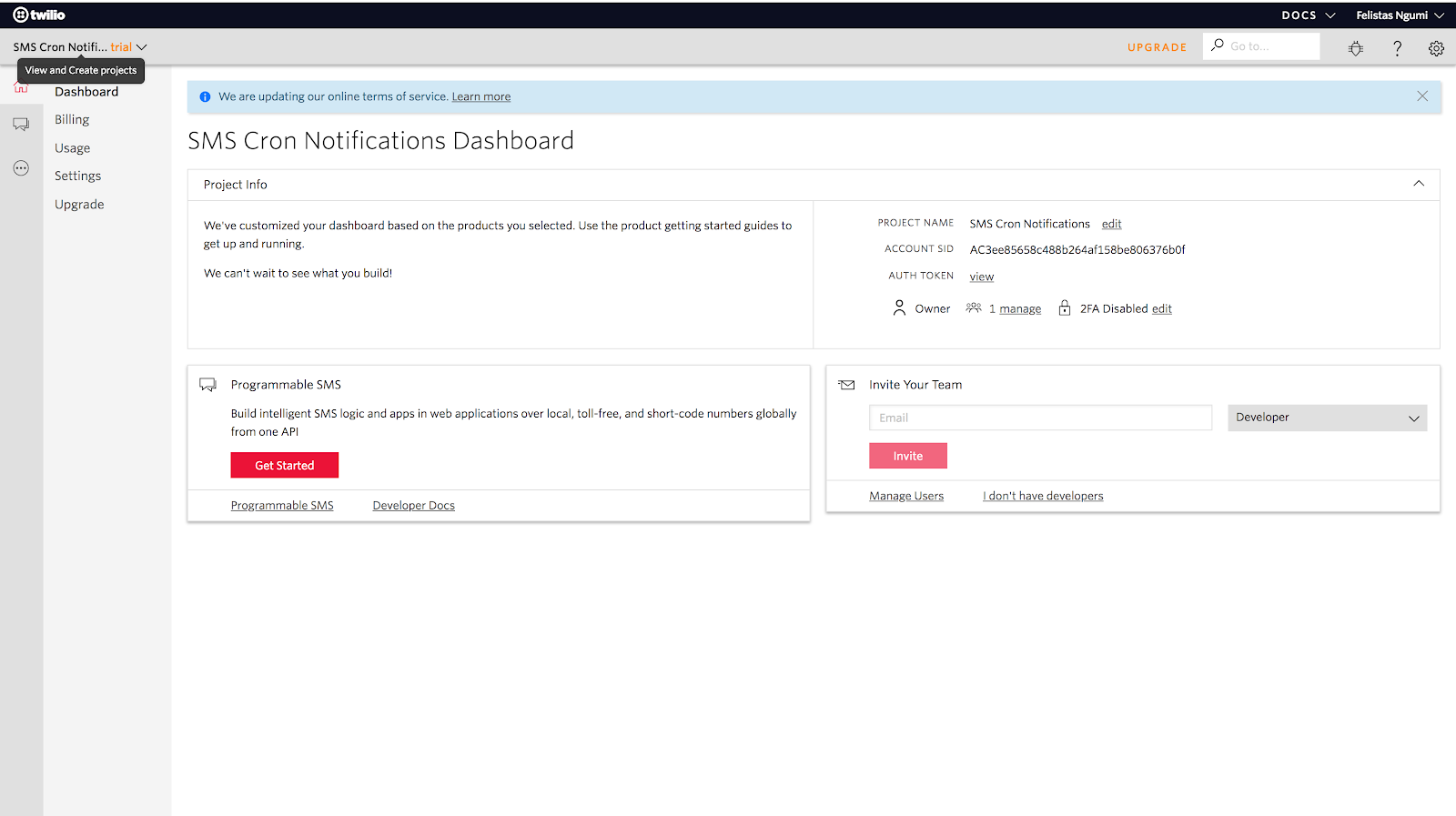Viewport: 1456px width, 816px height.
Task: Dismiss the terms of service banner
Action: 1422,96
